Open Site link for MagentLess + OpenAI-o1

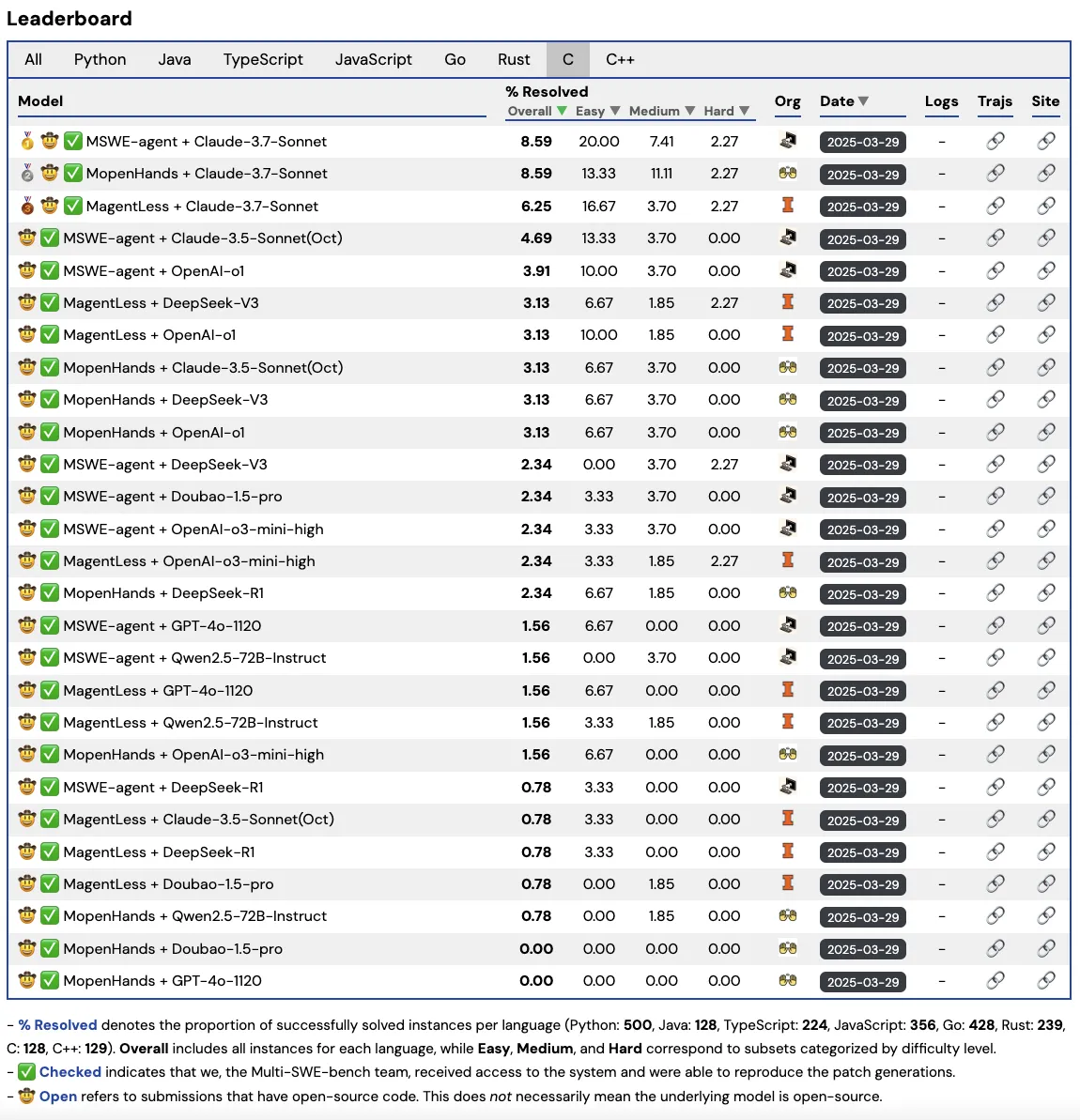(x=1045, y=335)
